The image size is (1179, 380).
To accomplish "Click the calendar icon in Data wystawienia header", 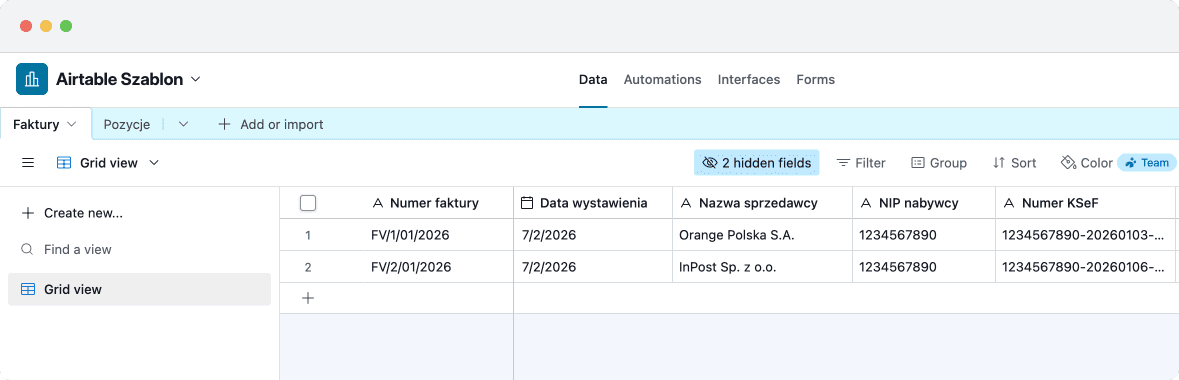I will pos(527,203).
